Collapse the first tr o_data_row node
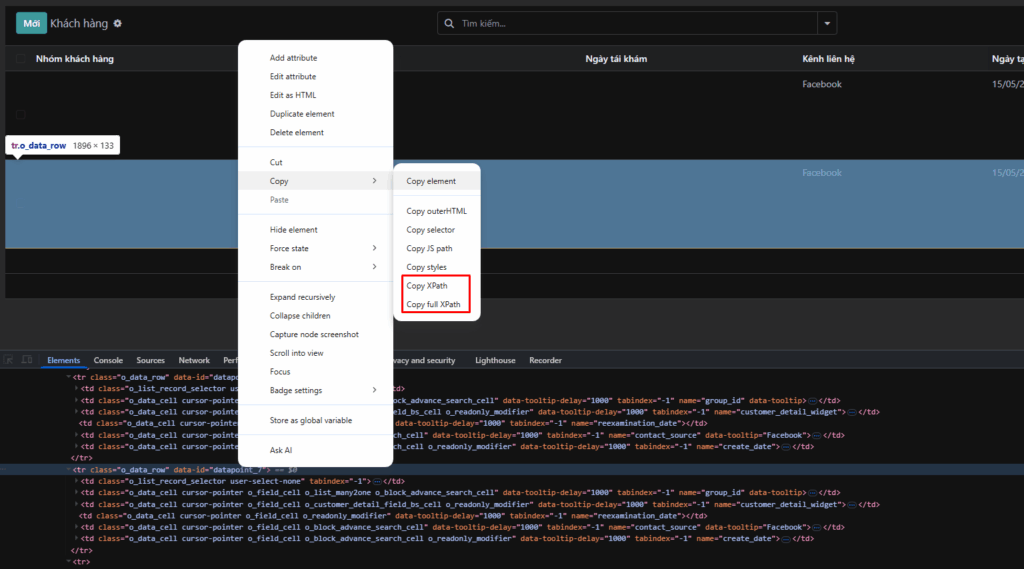This screenshot has width=1024, height=569. 69,377
